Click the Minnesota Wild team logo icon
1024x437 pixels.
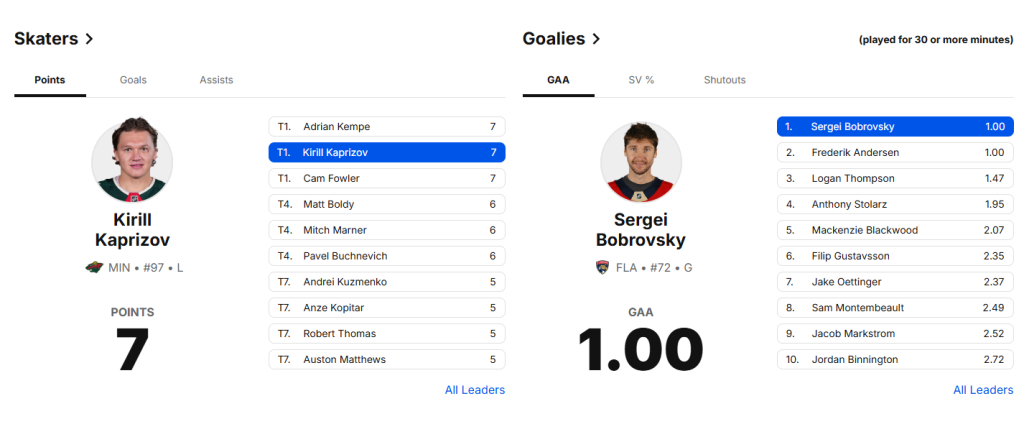[x=94, y=267]
